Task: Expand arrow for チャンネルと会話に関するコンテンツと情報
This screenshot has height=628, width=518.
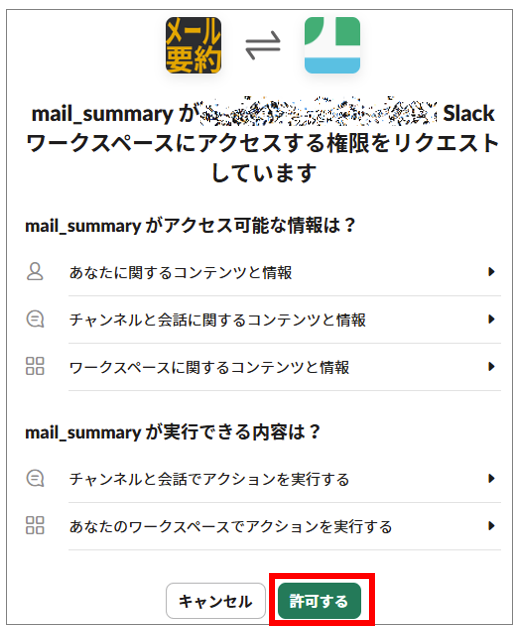Action: click(491, 319)
